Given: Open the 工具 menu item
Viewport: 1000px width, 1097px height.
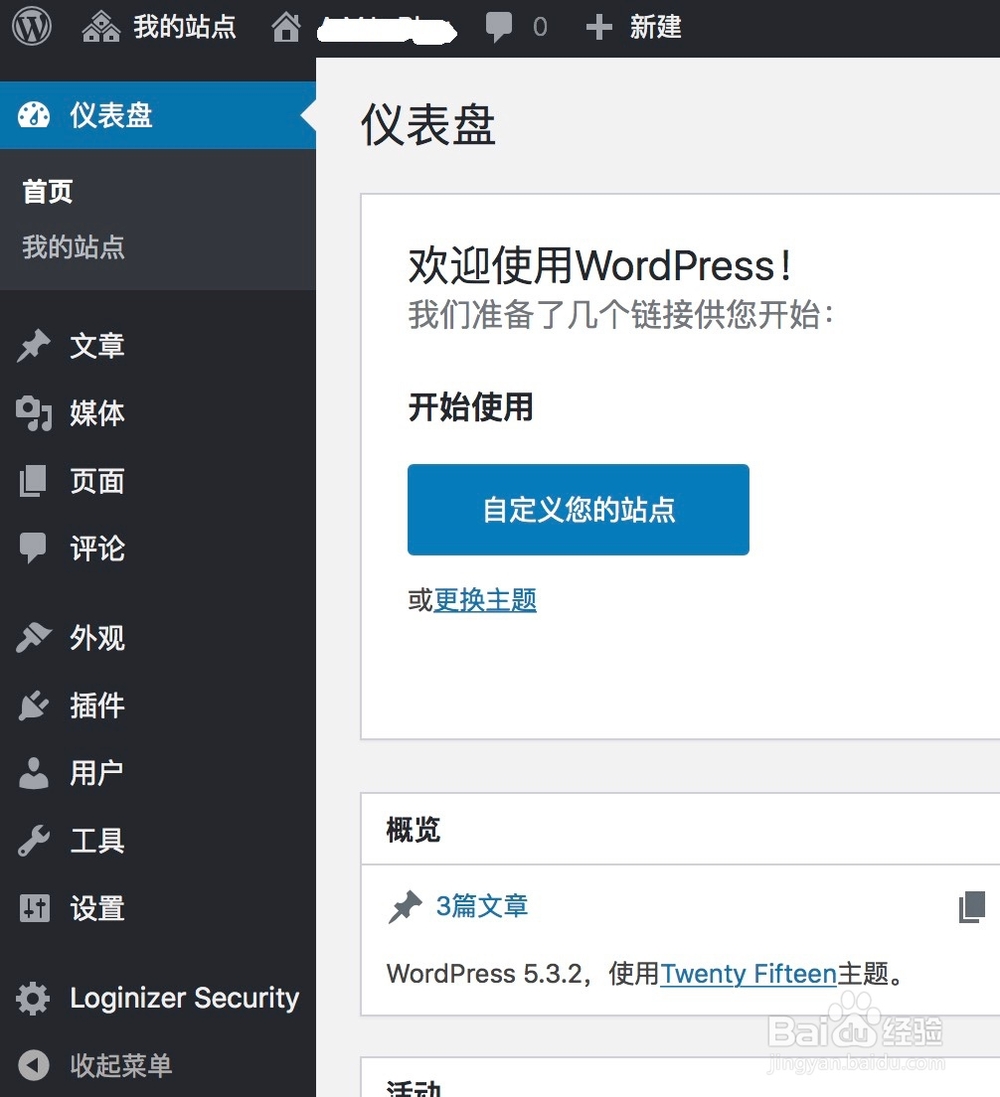Looking at the screenshot, I should pos(158,840).
